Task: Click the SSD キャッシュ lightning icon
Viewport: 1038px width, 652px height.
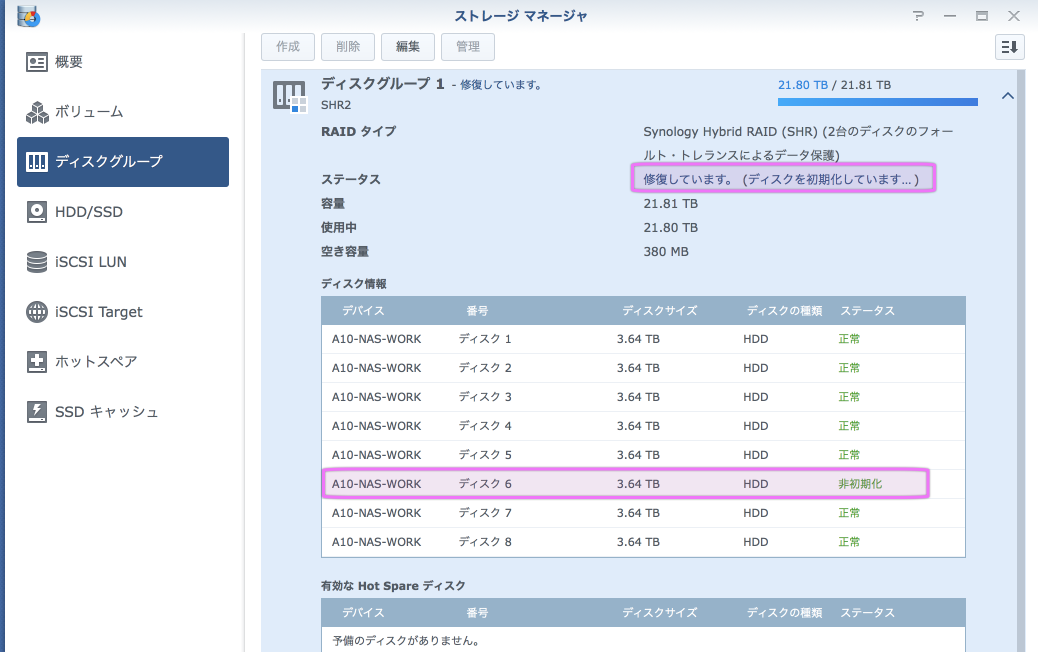Action: 37,412
